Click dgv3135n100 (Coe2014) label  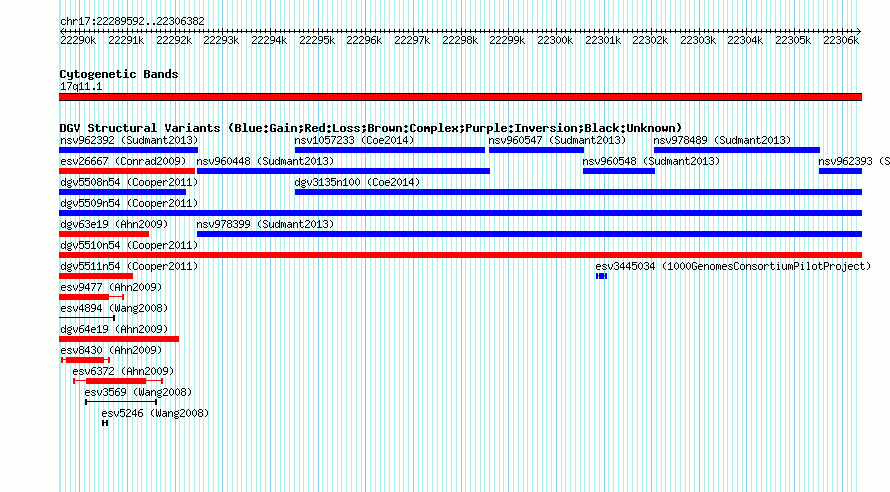tap(357, 182)
